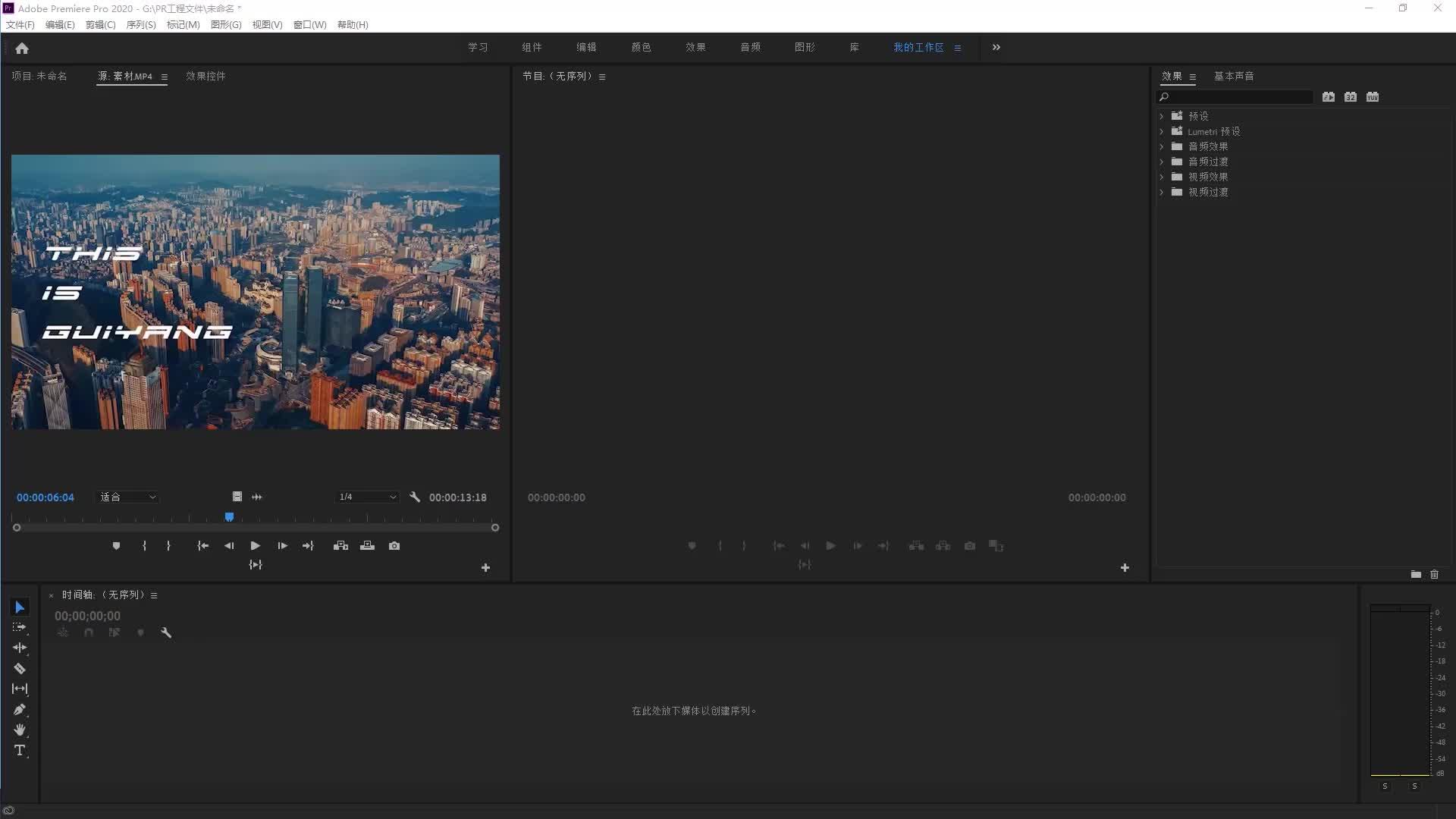This screenshot has width=1456, height=819.
Task: Click the Overwrite button in source monitor
Action: point(367,546)
